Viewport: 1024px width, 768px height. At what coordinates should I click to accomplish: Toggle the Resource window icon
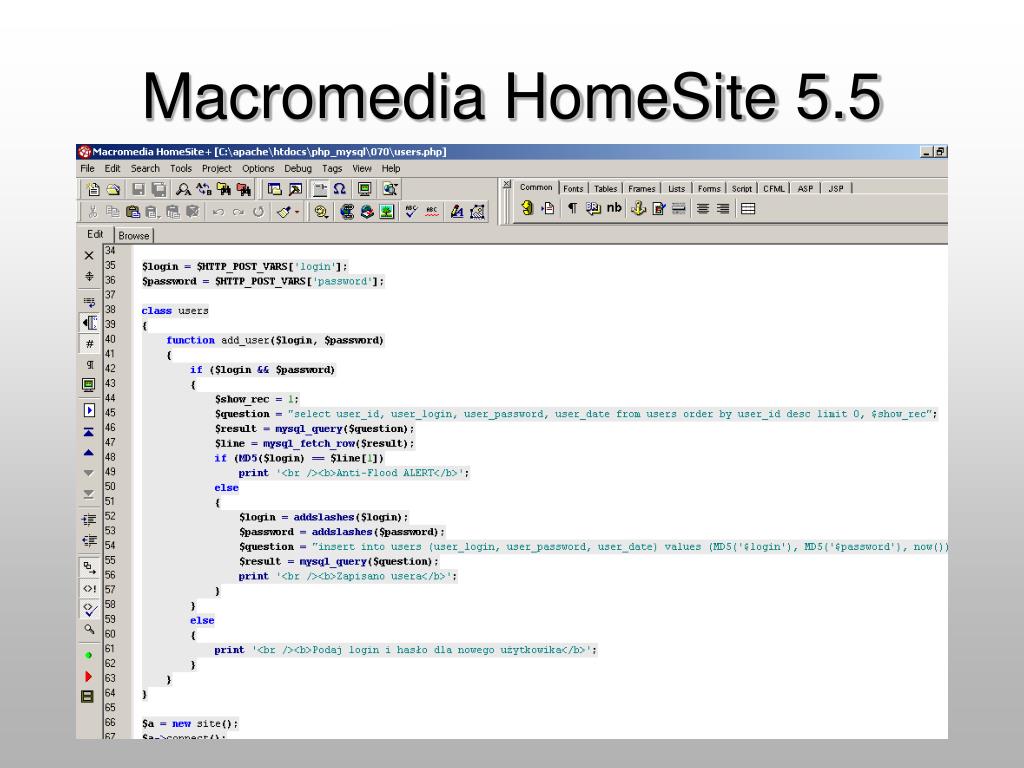(275, 189)
